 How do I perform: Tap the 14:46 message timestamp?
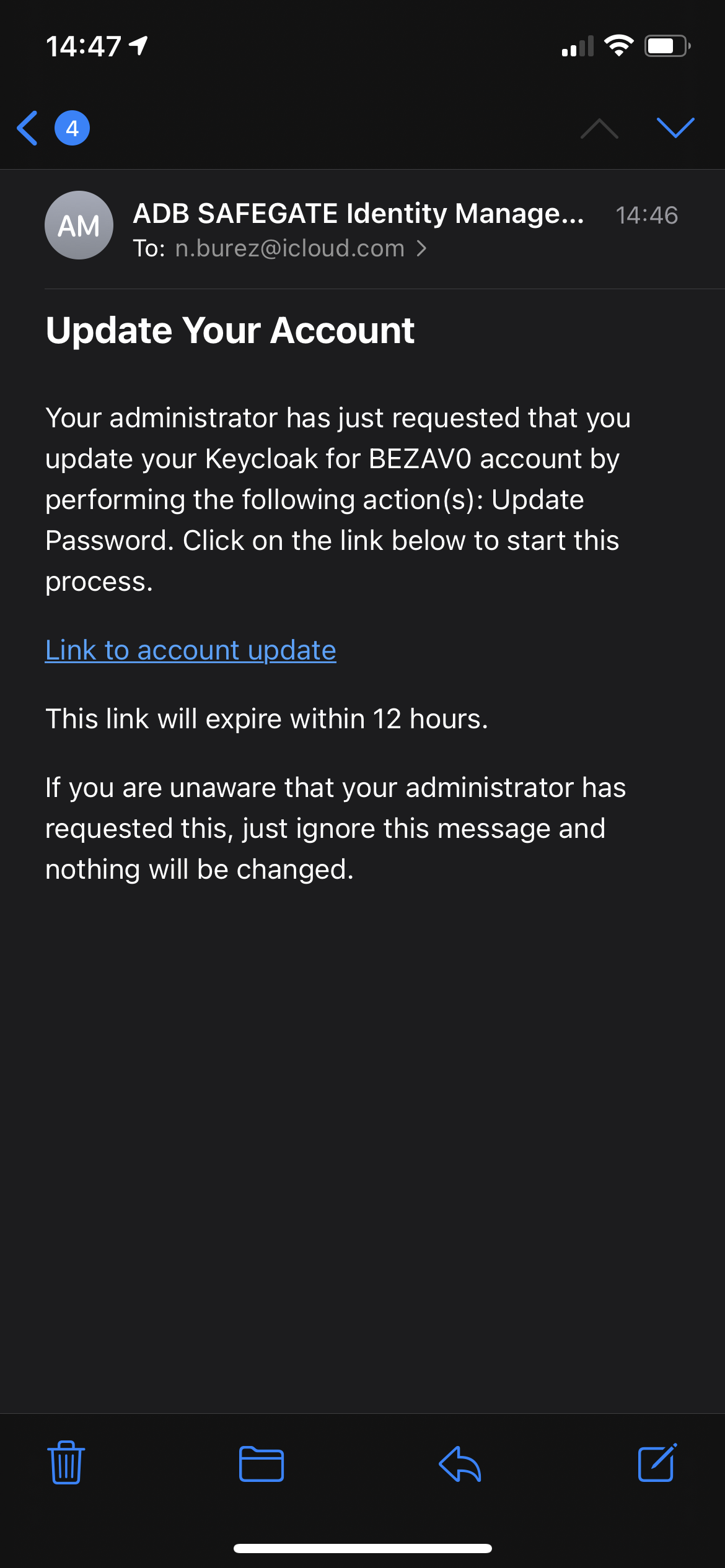click(x=646, y=216)
